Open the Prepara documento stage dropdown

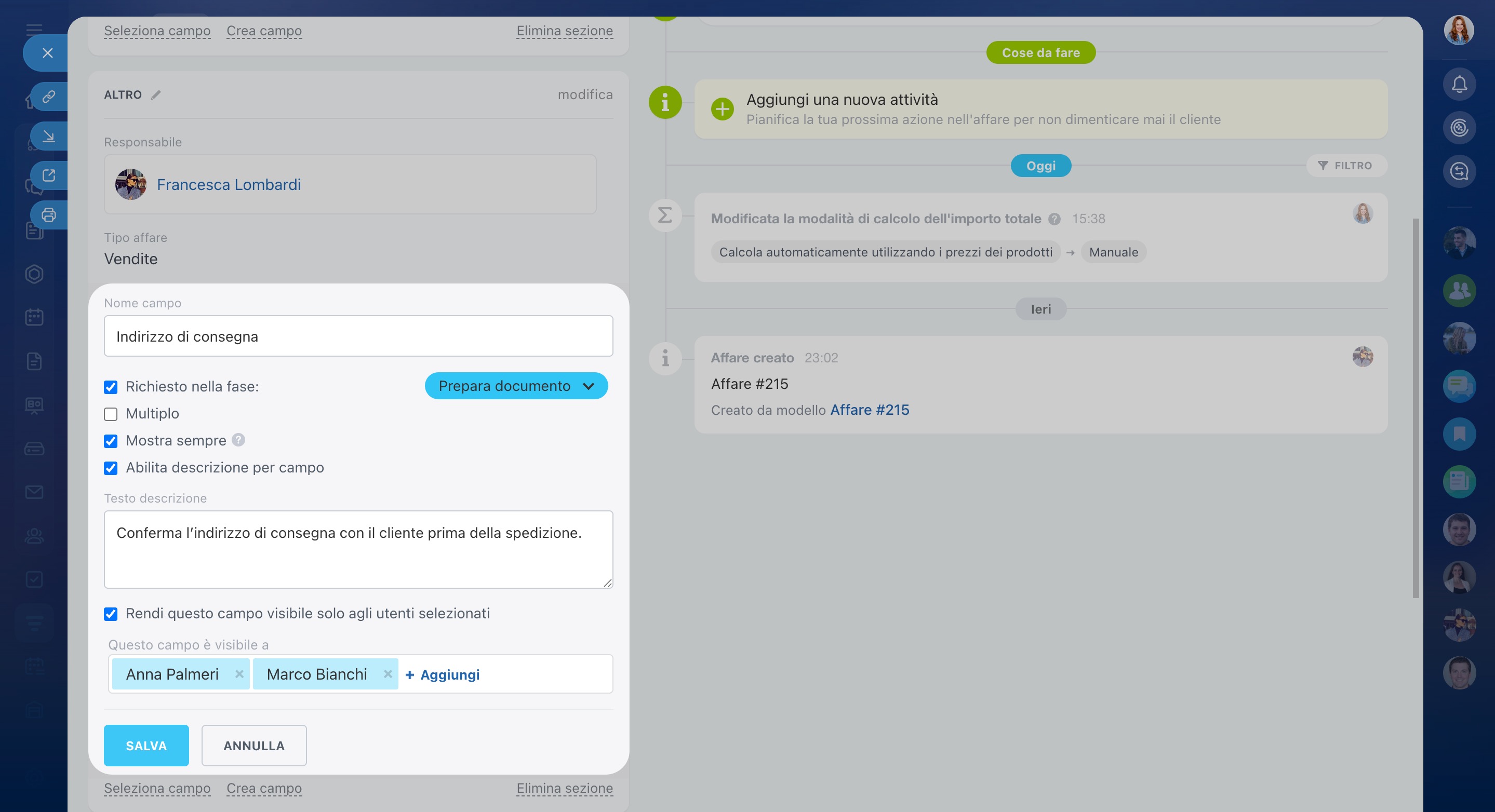(516, 386)
